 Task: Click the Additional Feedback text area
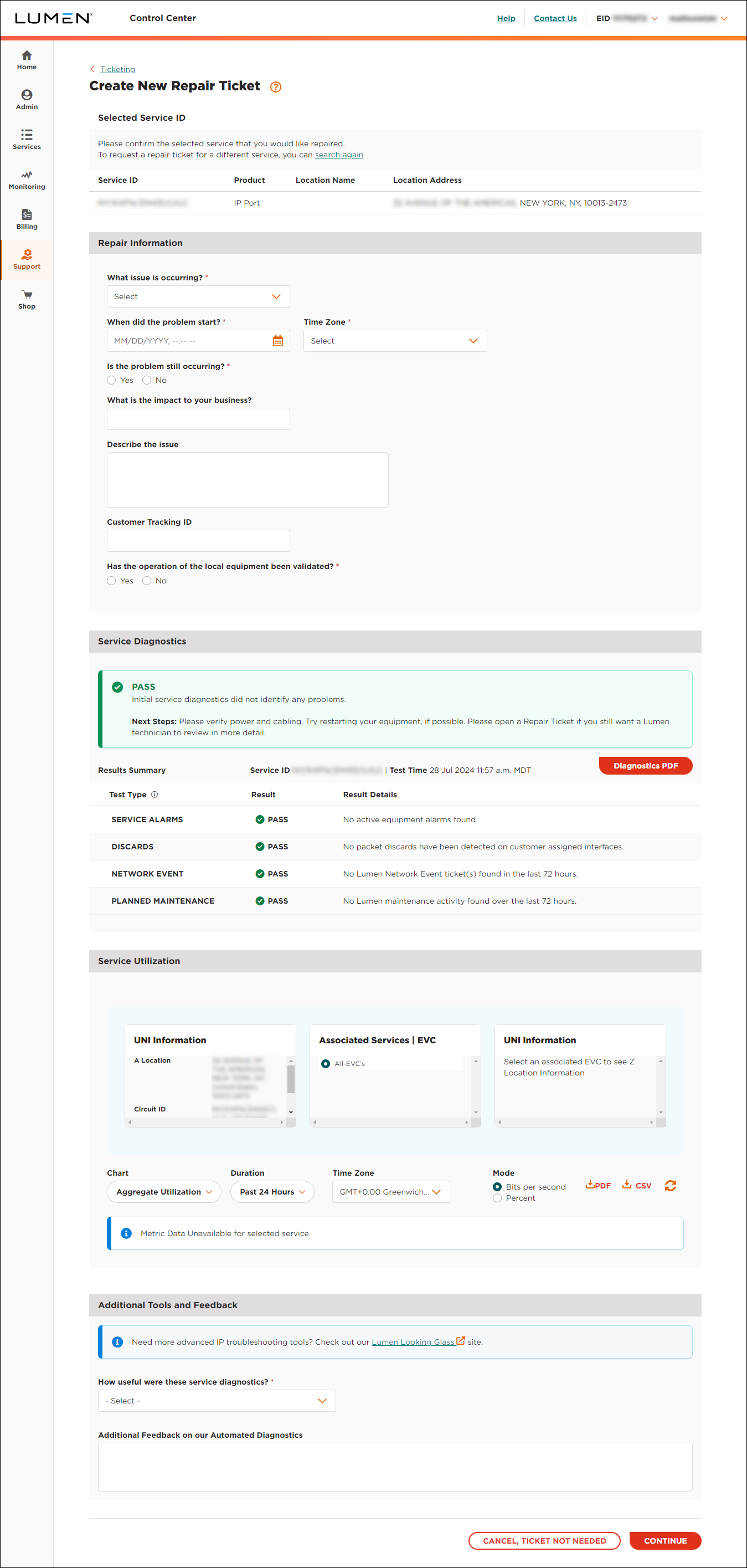(x=395, y=1467)
